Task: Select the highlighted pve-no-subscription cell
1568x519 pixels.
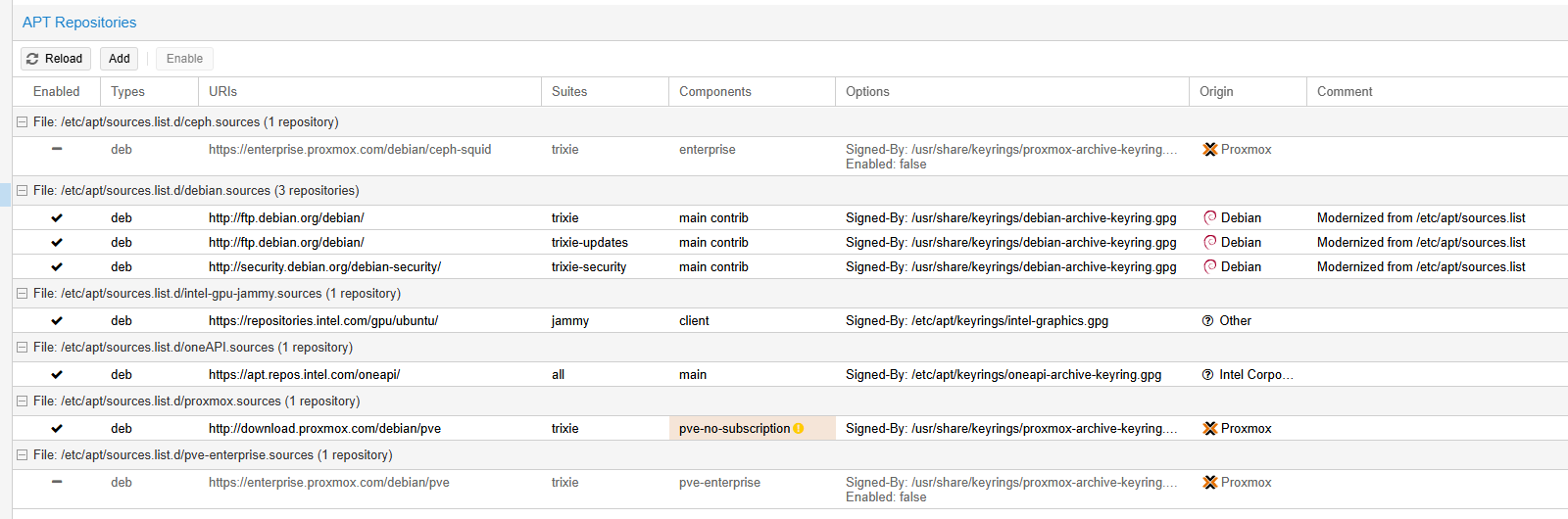Action: [752, 428]
